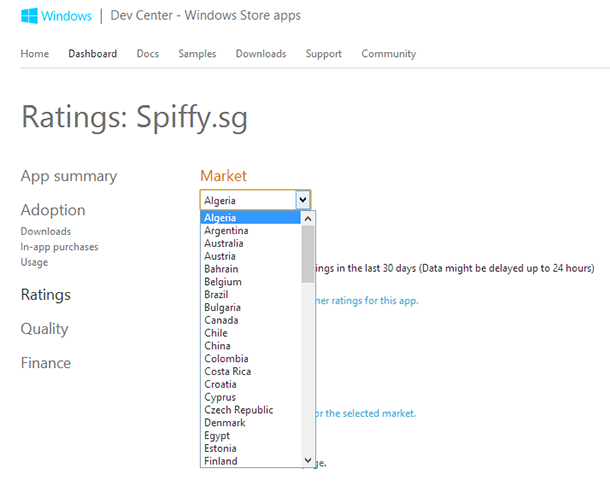Choose Denmark from the market list
Viewport: 610px width, 486px height.
click(x=251, y=423)
